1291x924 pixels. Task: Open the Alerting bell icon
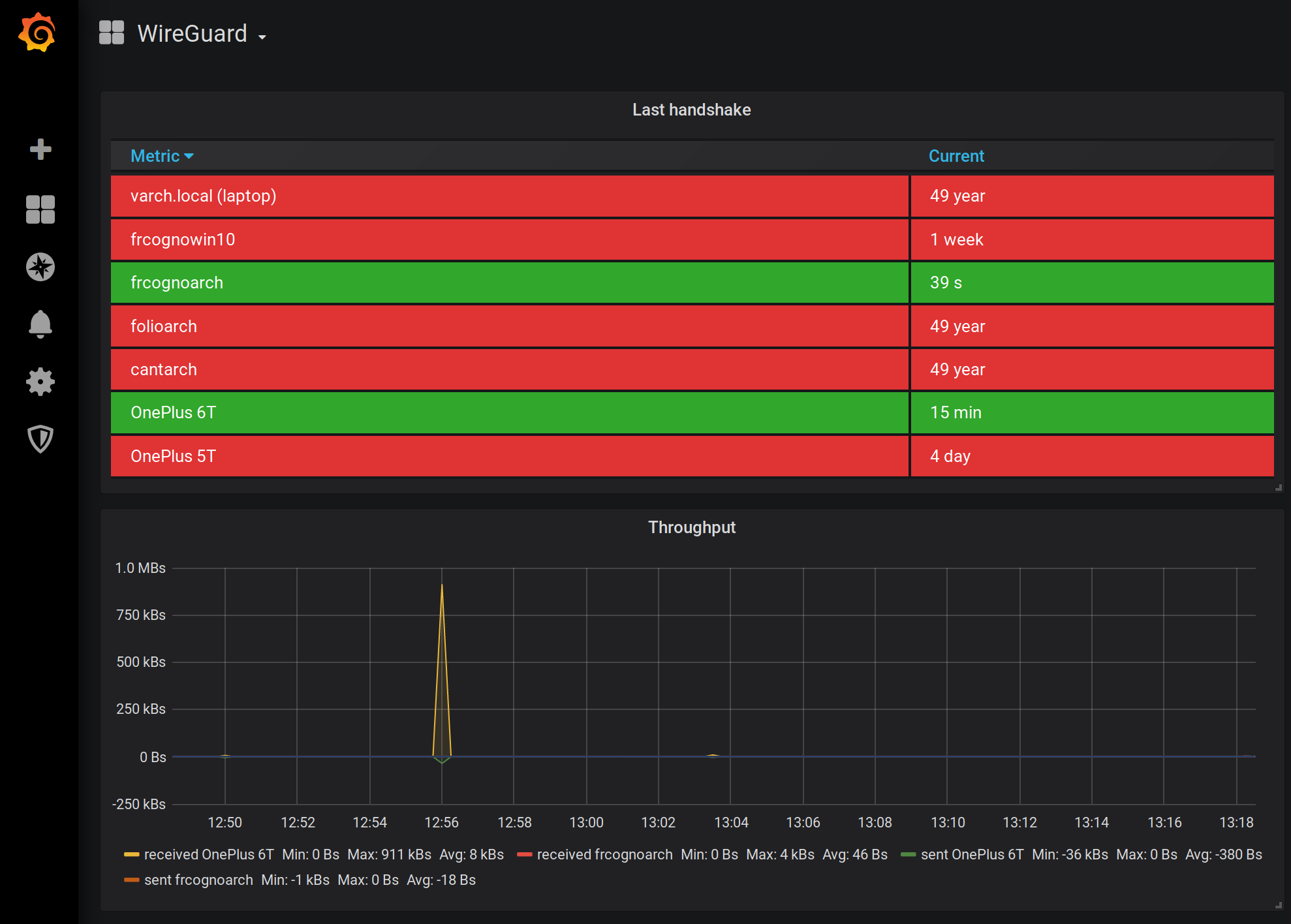click(40, 324)
